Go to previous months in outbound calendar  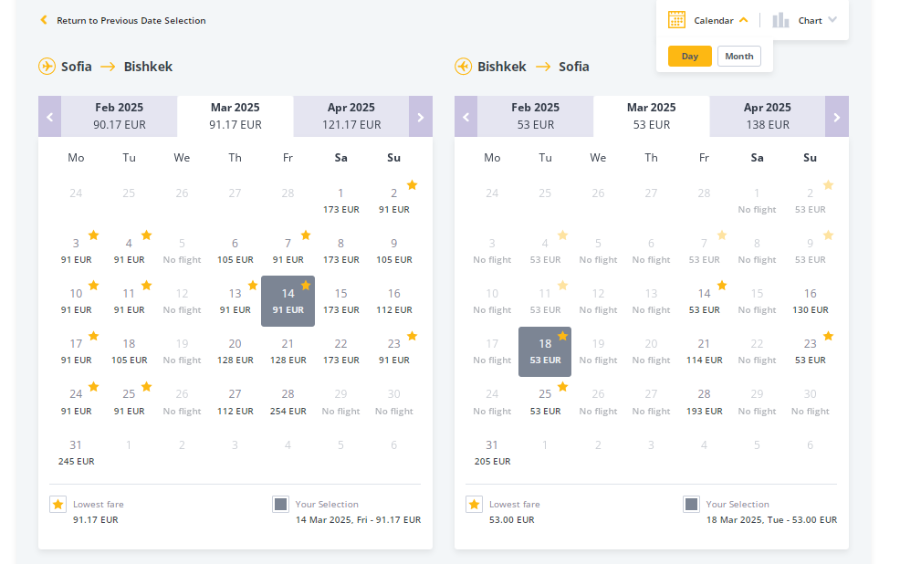pyautogui.click(x=50, y=116)
